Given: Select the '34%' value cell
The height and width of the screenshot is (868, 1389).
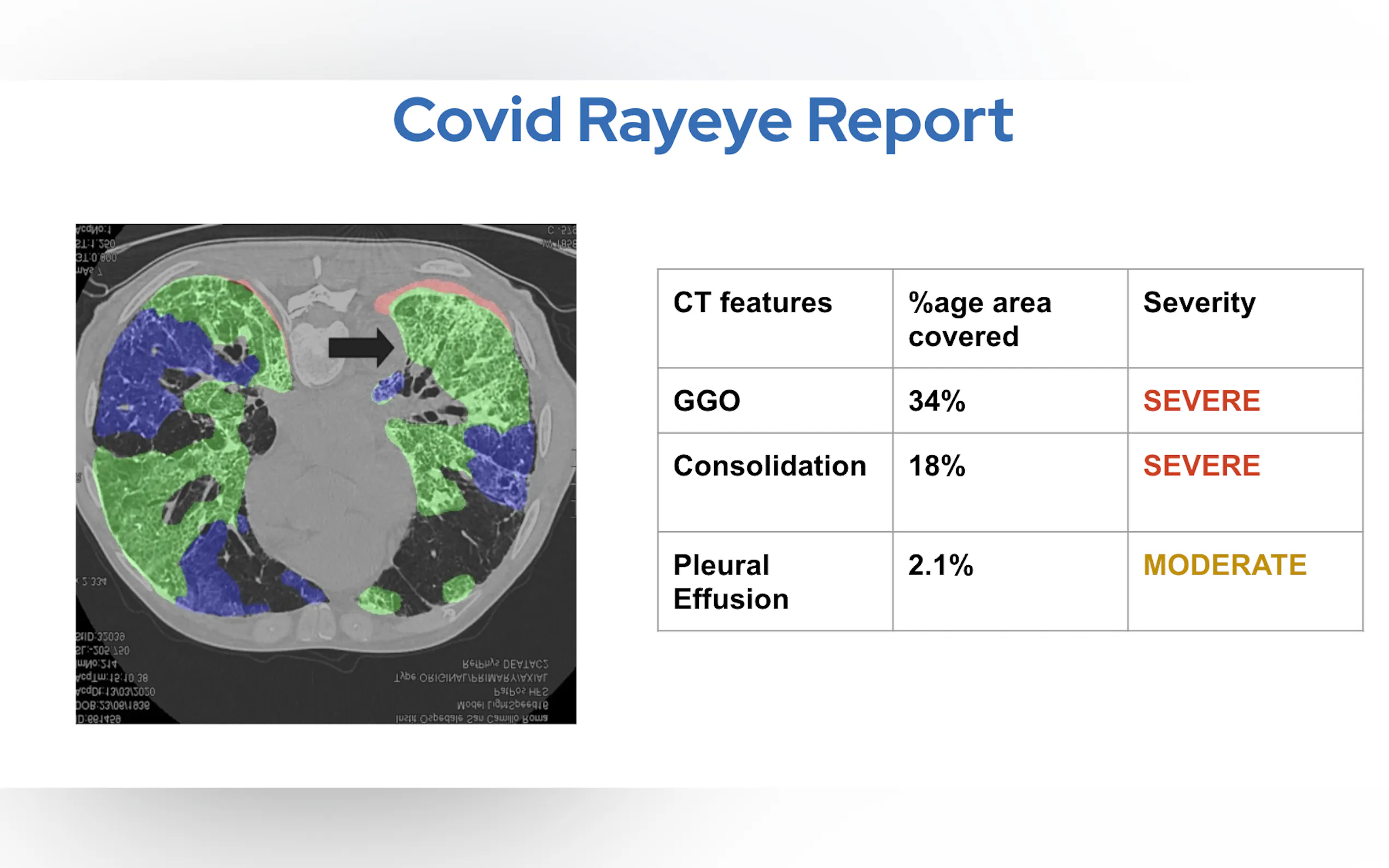Looking at the screenshot, I should point(936,401).
